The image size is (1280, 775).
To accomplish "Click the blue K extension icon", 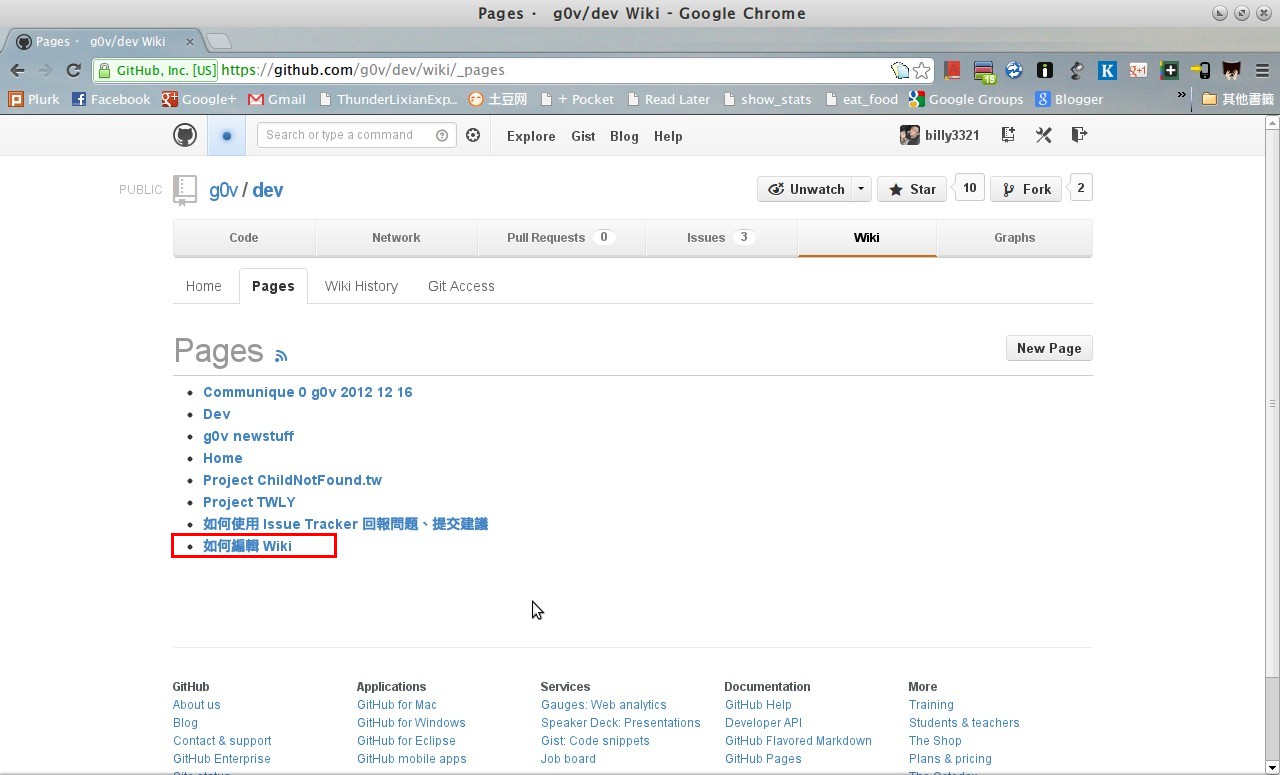I will coord(1107,70).
